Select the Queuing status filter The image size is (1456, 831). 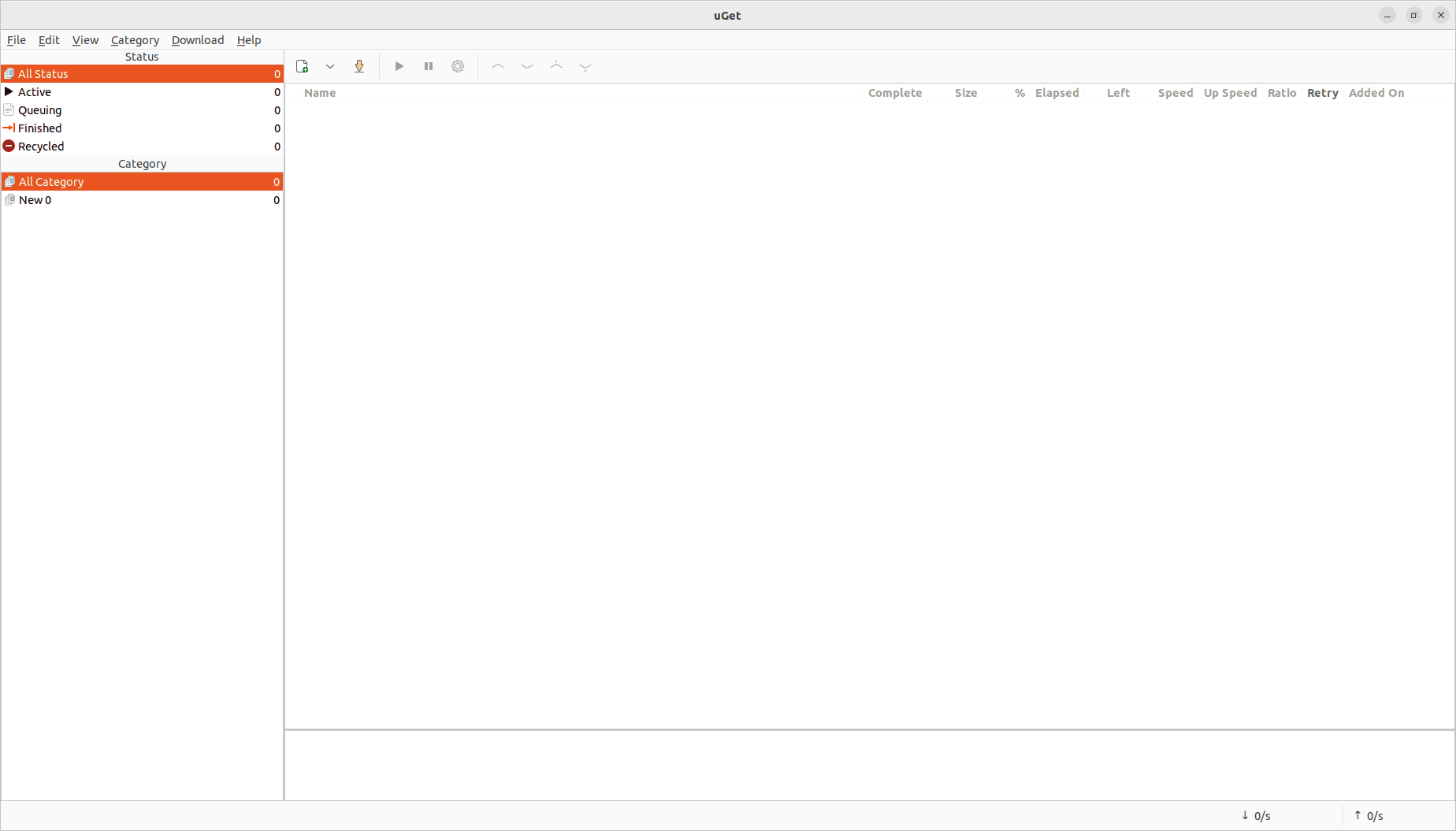[39, 109]
